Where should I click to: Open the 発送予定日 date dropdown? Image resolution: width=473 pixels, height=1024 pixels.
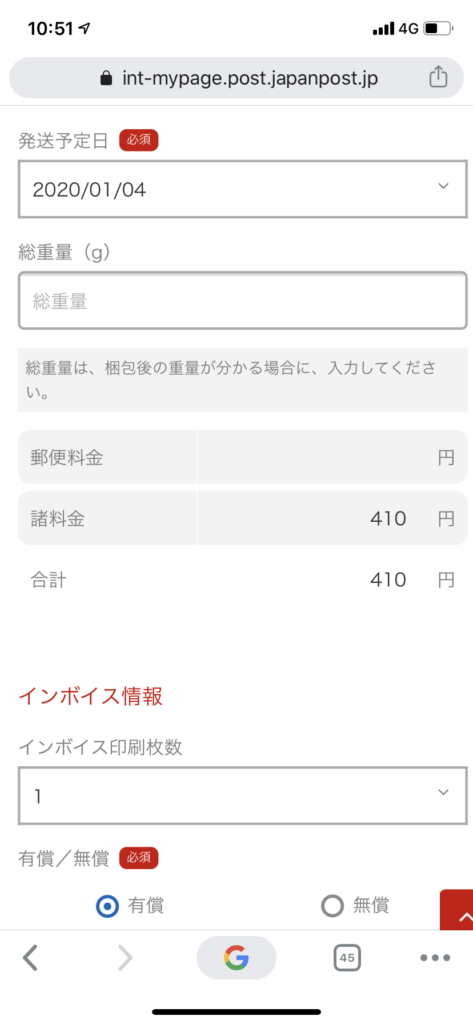coord(243,189)
